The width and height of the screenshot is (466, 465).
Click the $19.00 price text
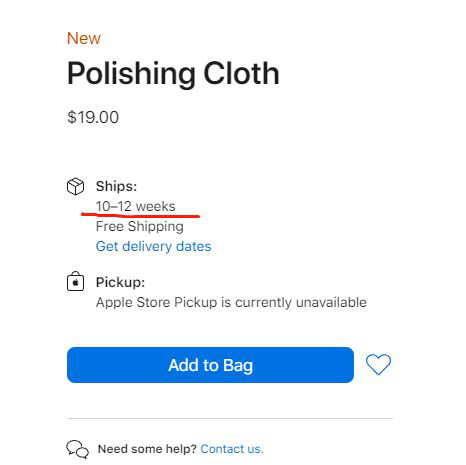click(93, 117)
